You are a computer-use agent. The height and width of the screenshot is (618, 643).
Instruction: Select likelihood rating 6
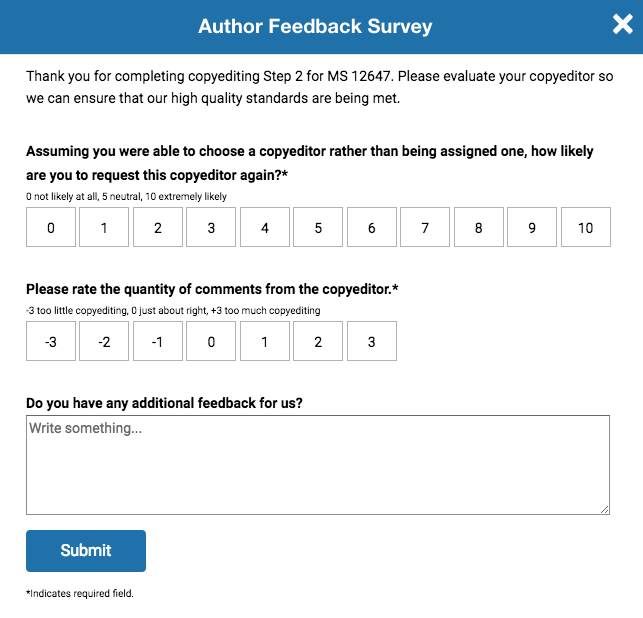[x=372, y=227]
